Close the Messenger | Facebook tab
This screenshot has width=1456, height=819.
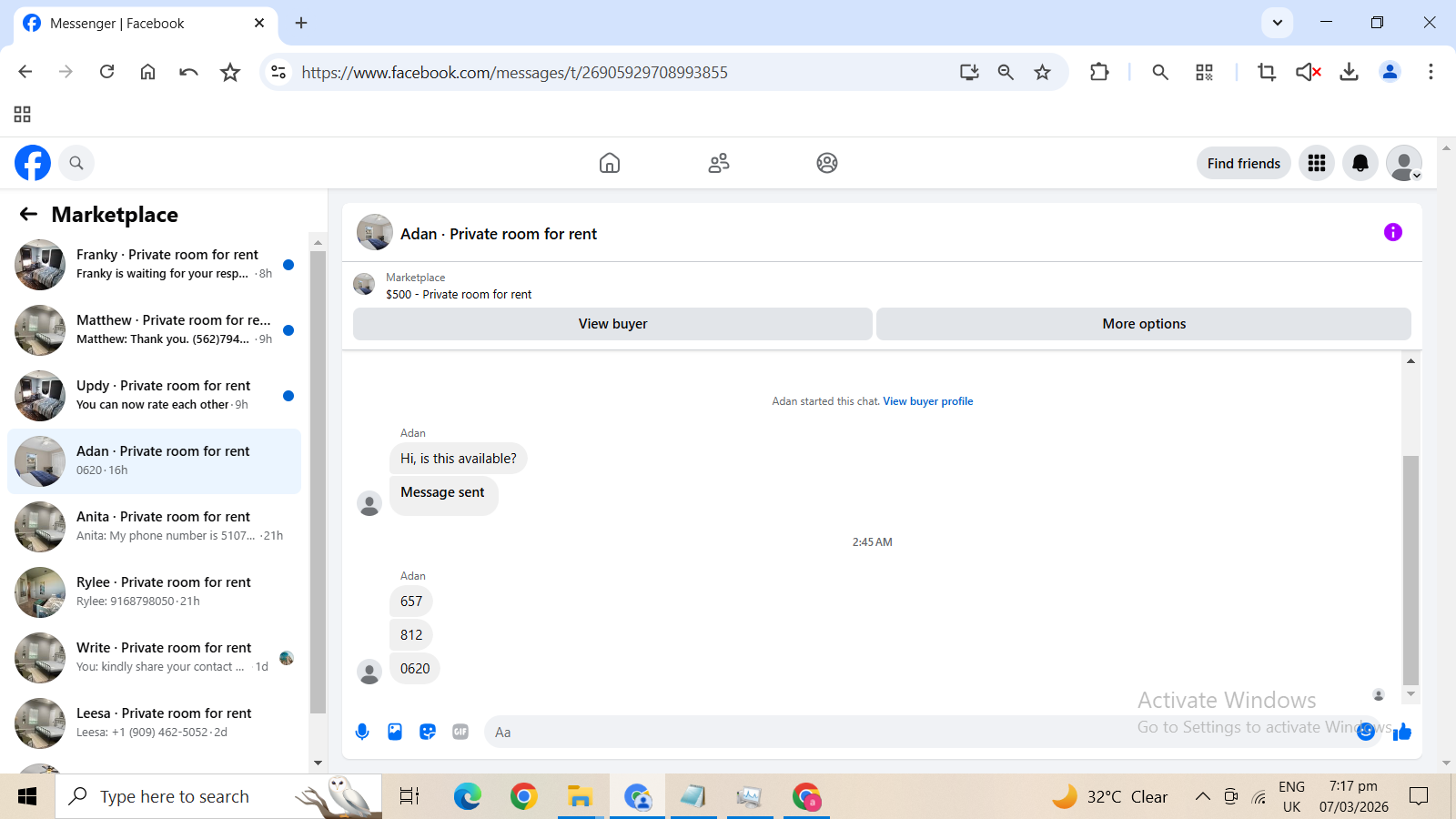[259, 23]
